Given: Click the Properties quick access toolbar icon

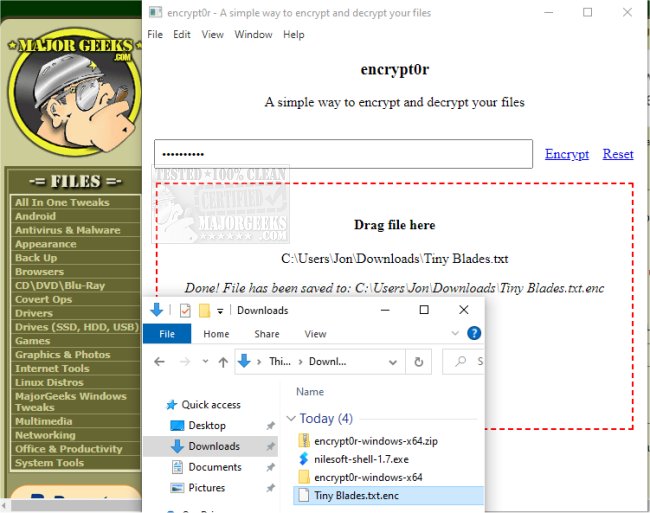Looking at the screenshot, I should [x=185, y=311].
